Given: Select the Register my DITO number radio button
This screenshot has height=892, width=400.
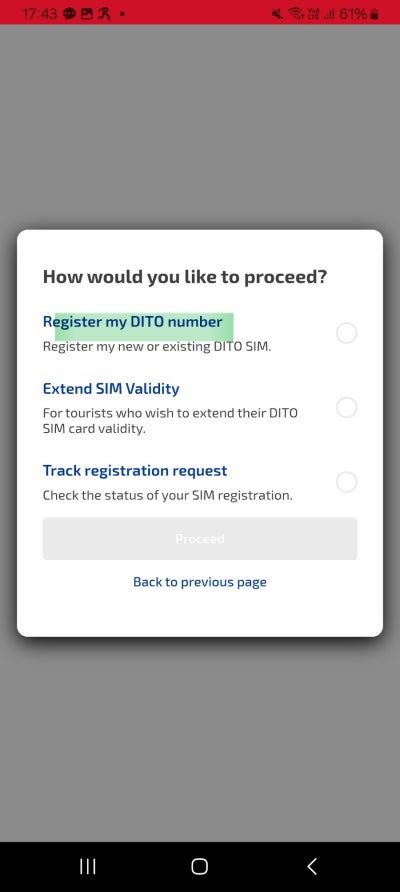Looking at the screenshot, I should point(347,333).
